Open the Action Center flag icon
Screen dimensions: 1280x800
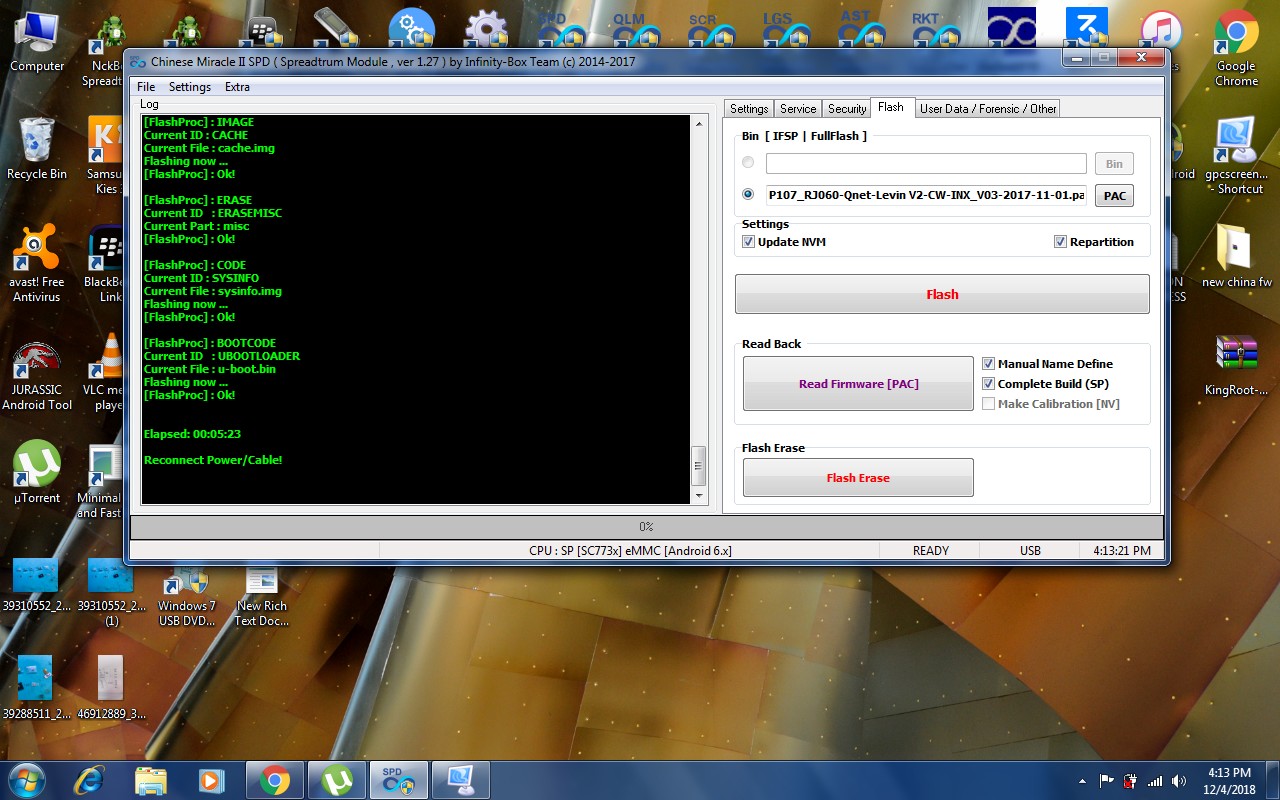coord(1107,781)
